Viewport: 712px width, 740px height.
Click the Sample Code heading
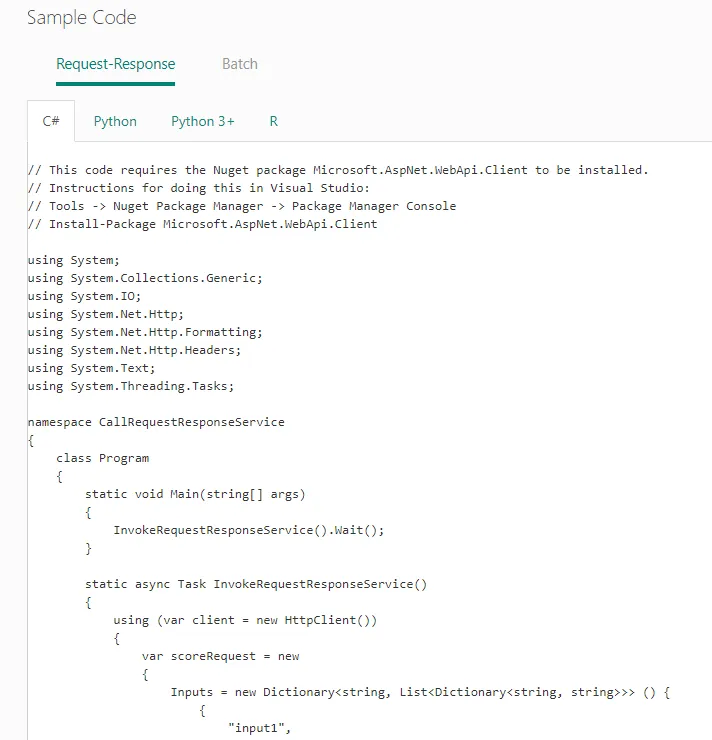click(x=82, y=17)
